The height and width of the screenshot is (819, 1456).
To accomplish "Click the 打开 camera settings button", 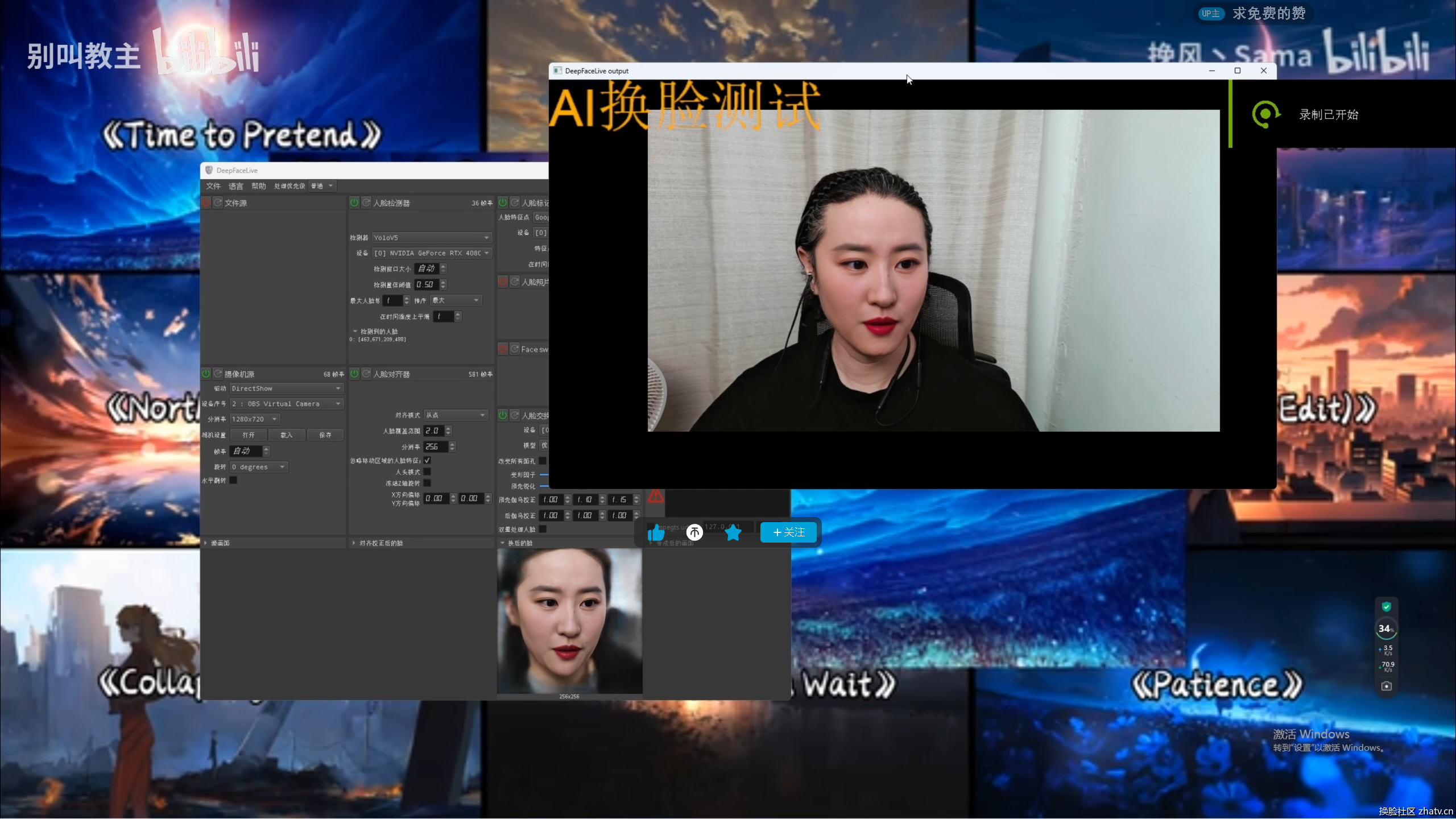I will [249, 435].
